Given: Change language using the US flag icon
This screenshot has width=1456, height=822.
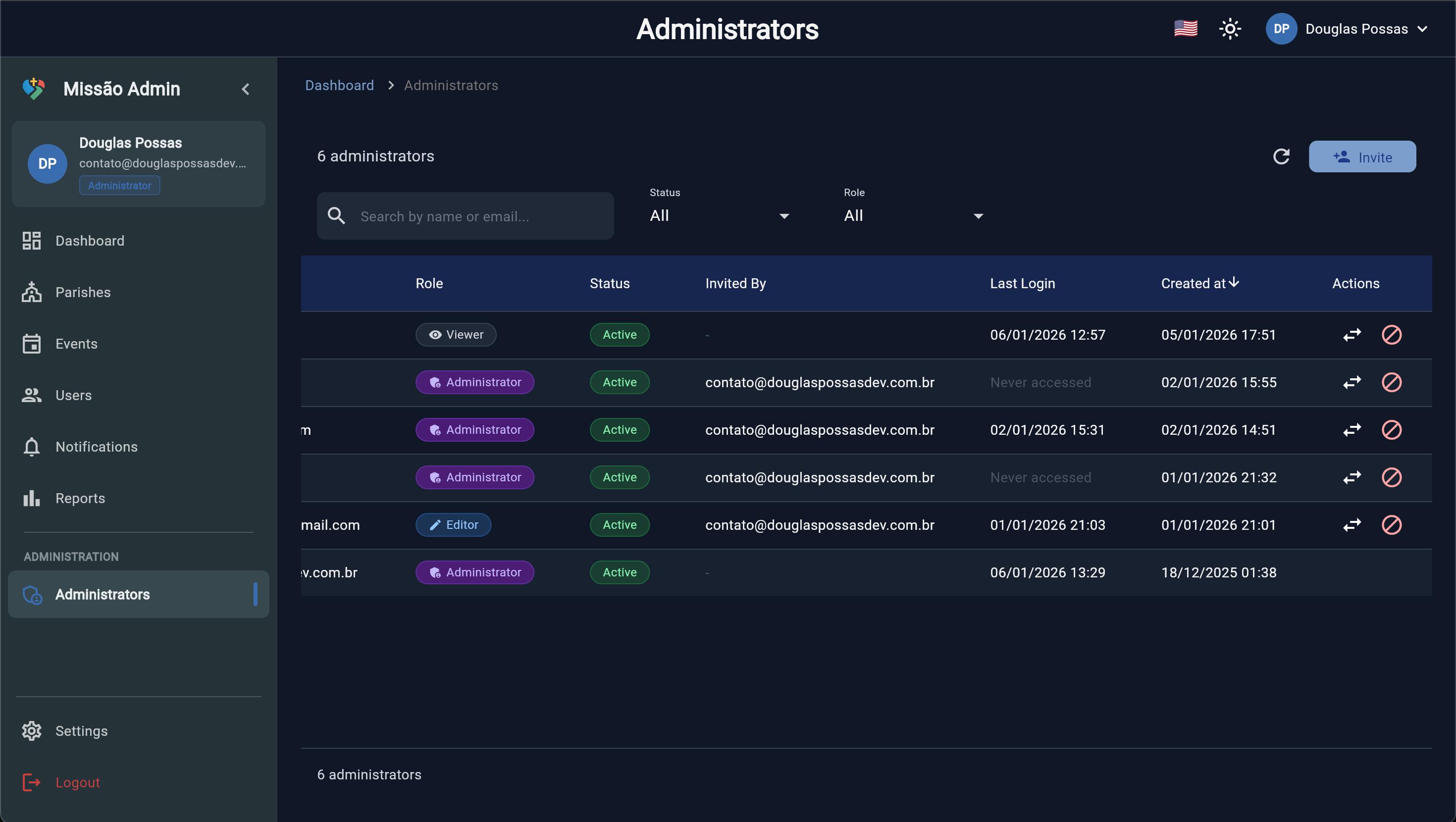Looking at the screenshot, I should pos(1185,28).
